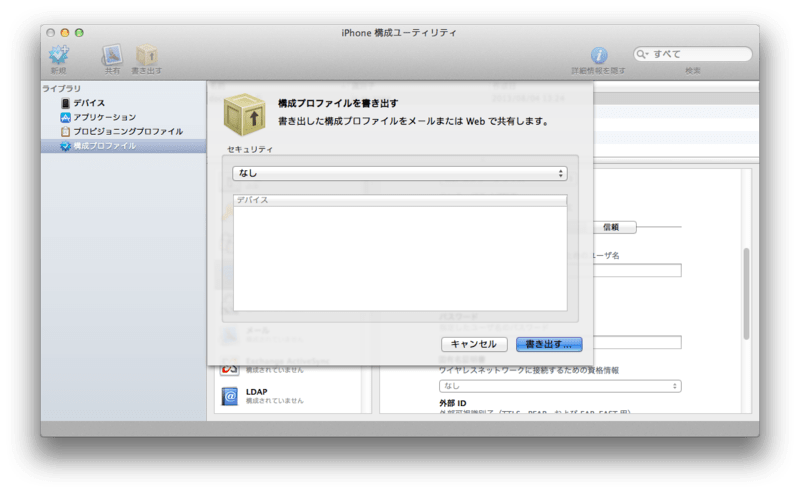
Task: Click the Exchange ActiveSync payload icon
Action: tap(230, 367)
